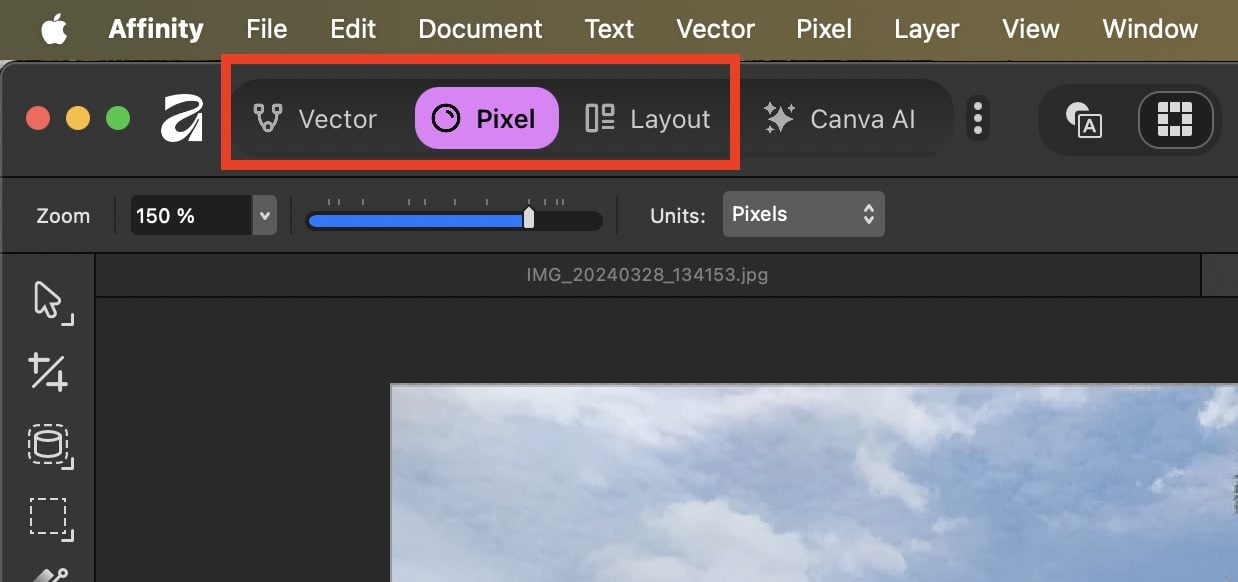The image size is (1238, 582).
Task: Open Canva AI
Action: 840,119
